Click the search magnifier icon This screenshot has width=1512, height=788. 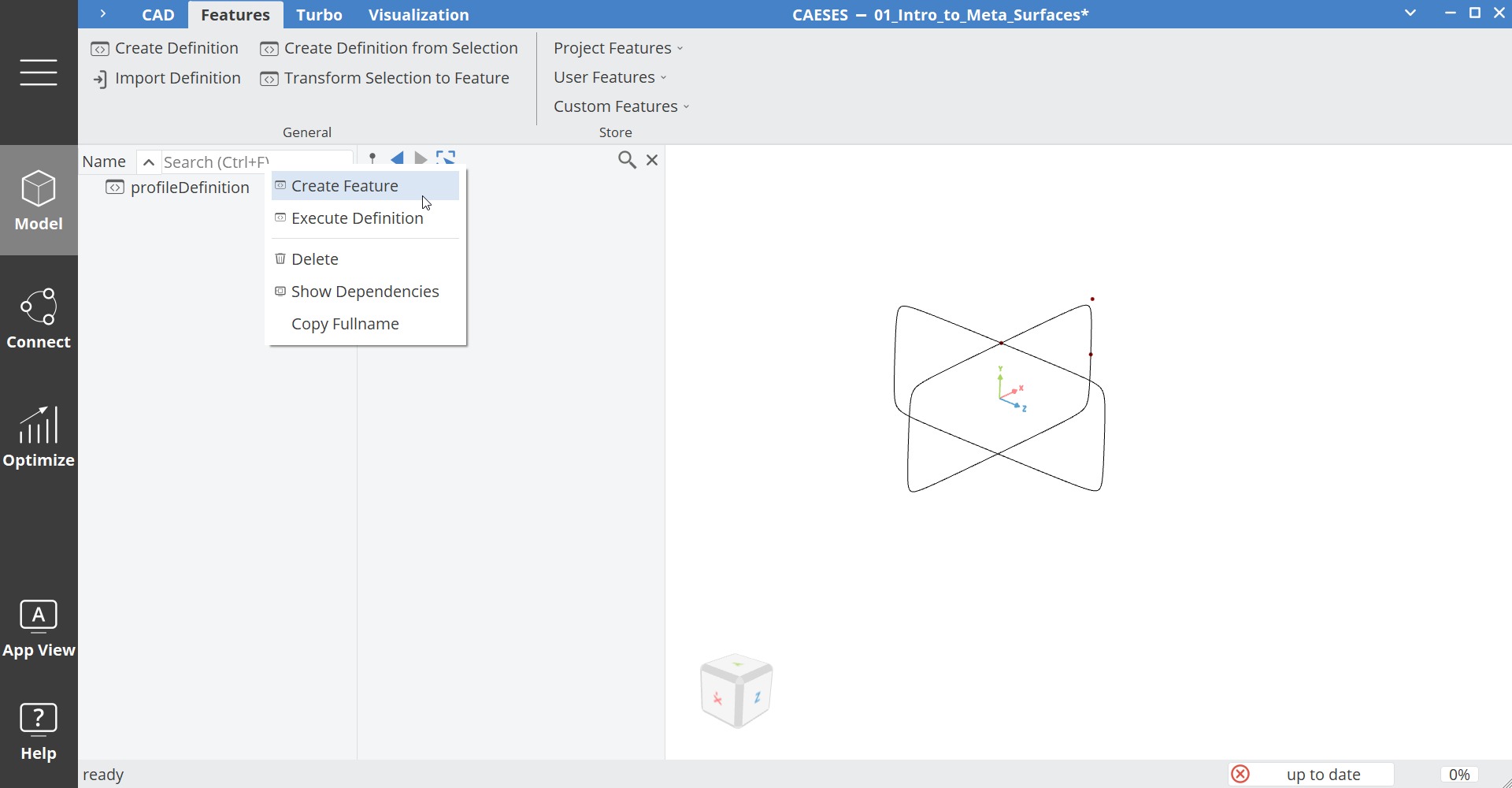tap(627, 159)
